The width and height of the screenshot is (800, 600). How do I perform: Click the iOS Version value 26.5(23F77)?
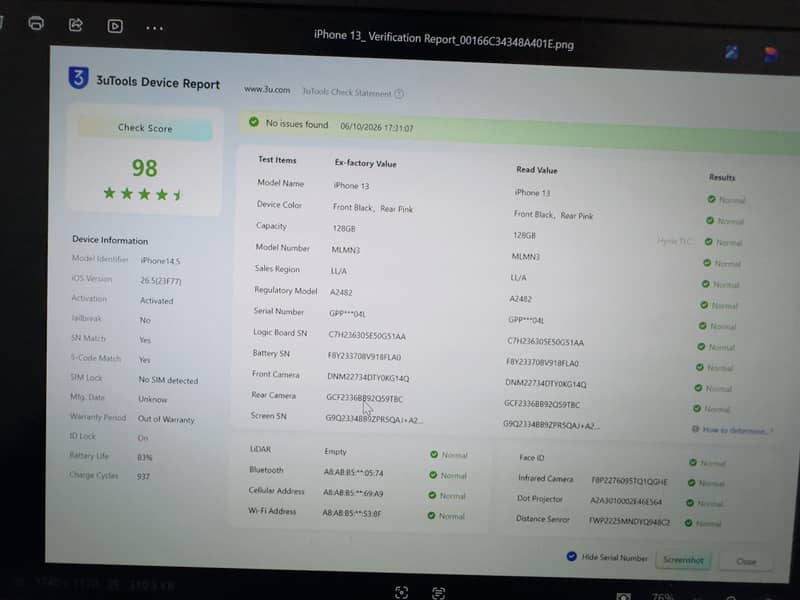click(160, 281)
